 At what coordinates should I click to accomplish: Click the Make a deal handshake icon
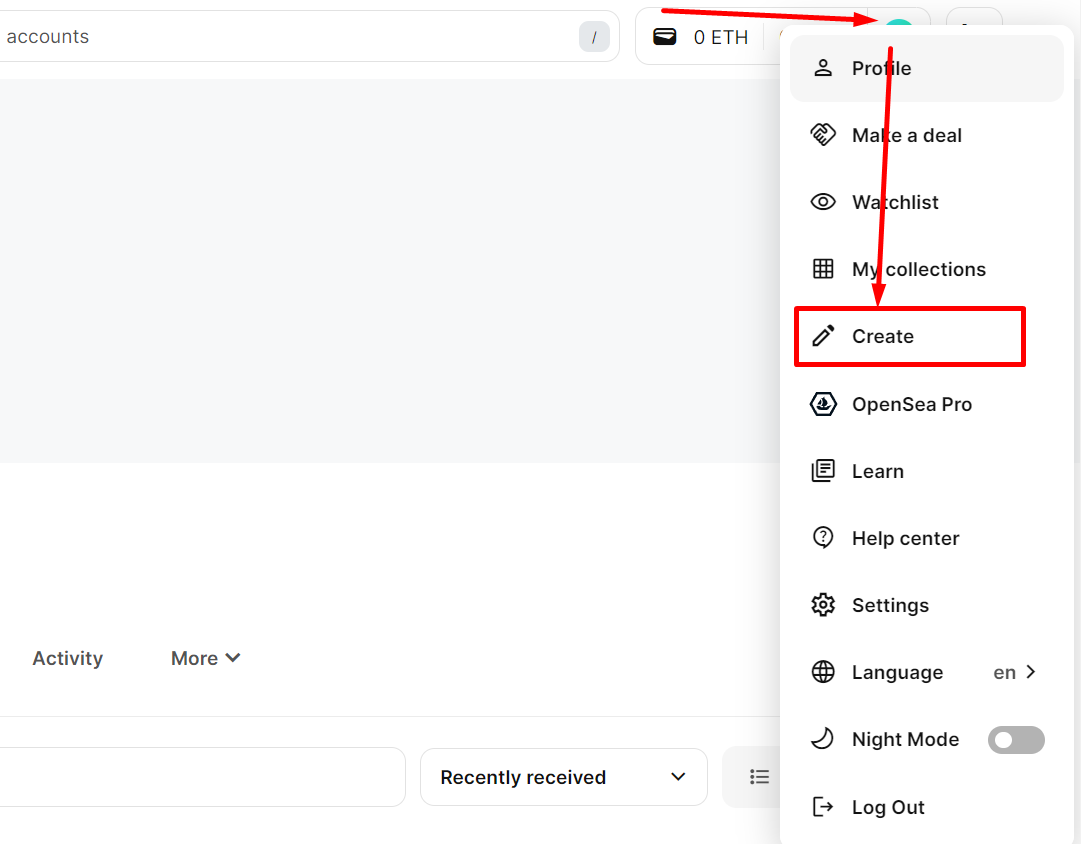[823, 135]
